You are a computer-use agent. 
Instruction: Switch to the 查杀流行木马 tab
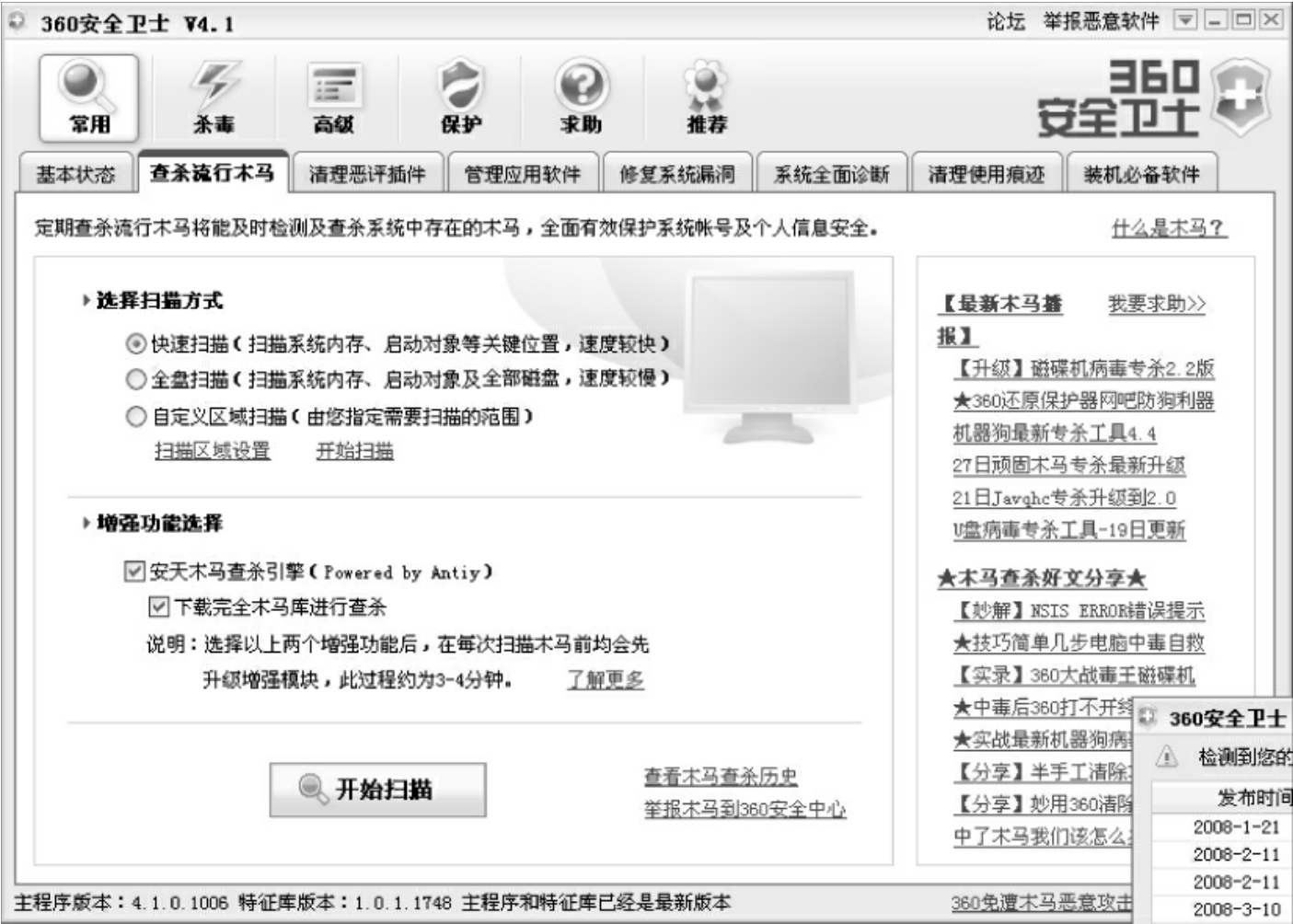tap(213, 171)
